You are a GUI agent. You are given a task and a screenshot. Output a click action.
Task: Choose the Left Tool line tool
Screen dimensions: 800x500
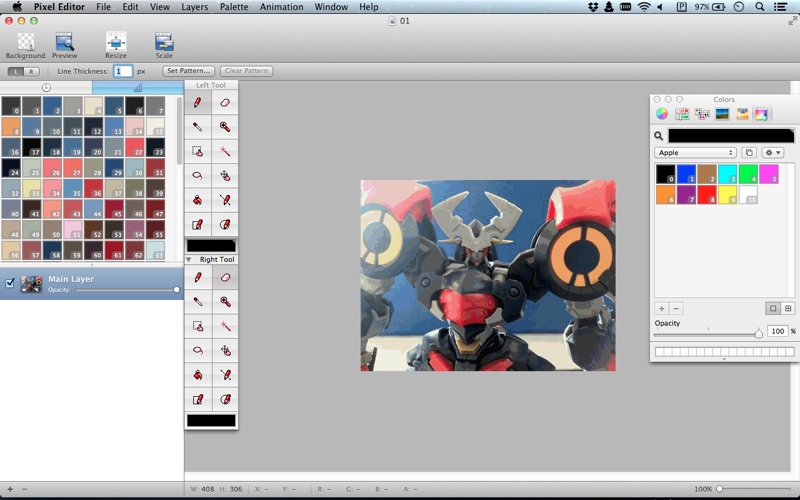coord(224,200)
